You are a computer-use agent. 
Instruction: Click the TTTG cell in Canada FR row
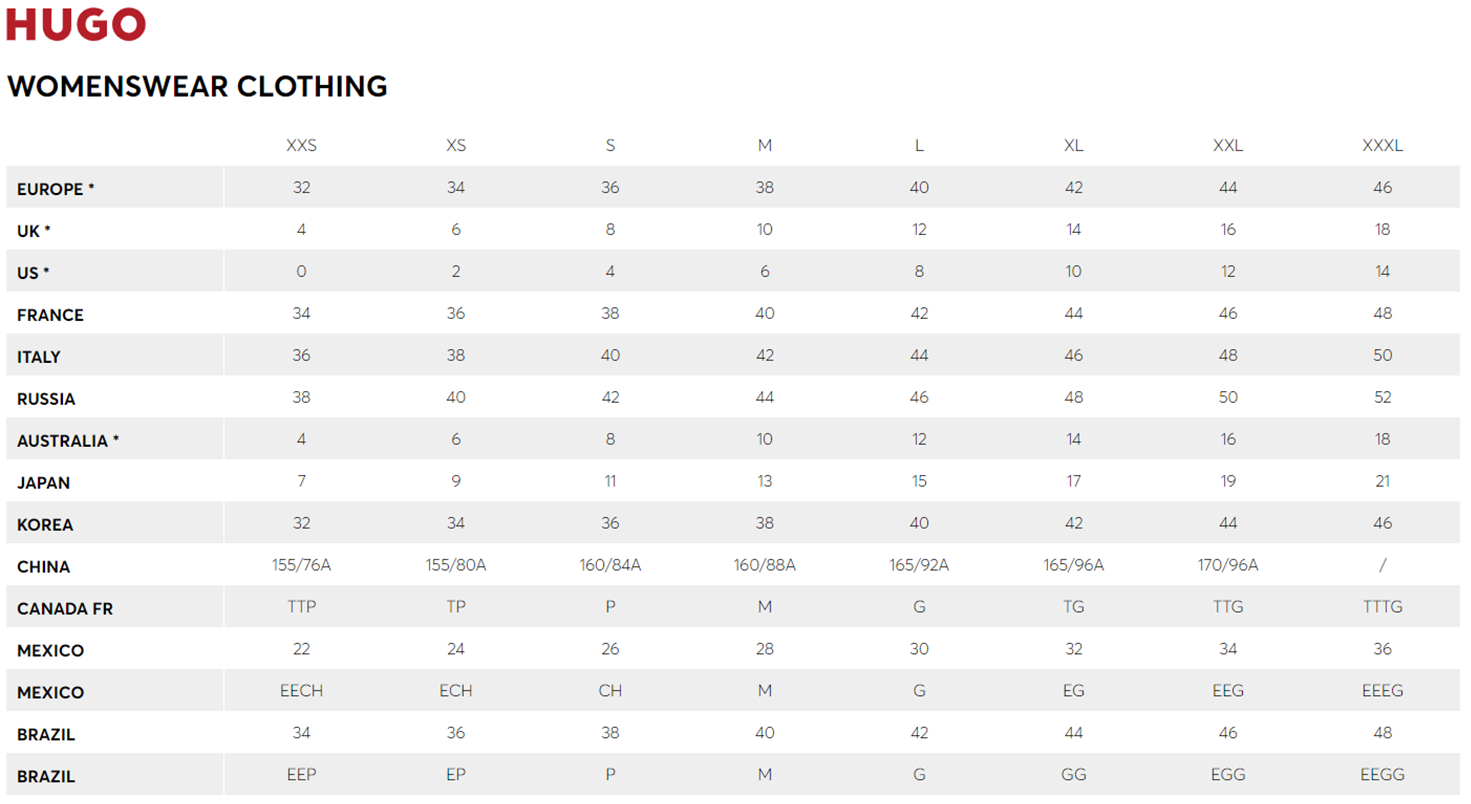point(1382,607)
